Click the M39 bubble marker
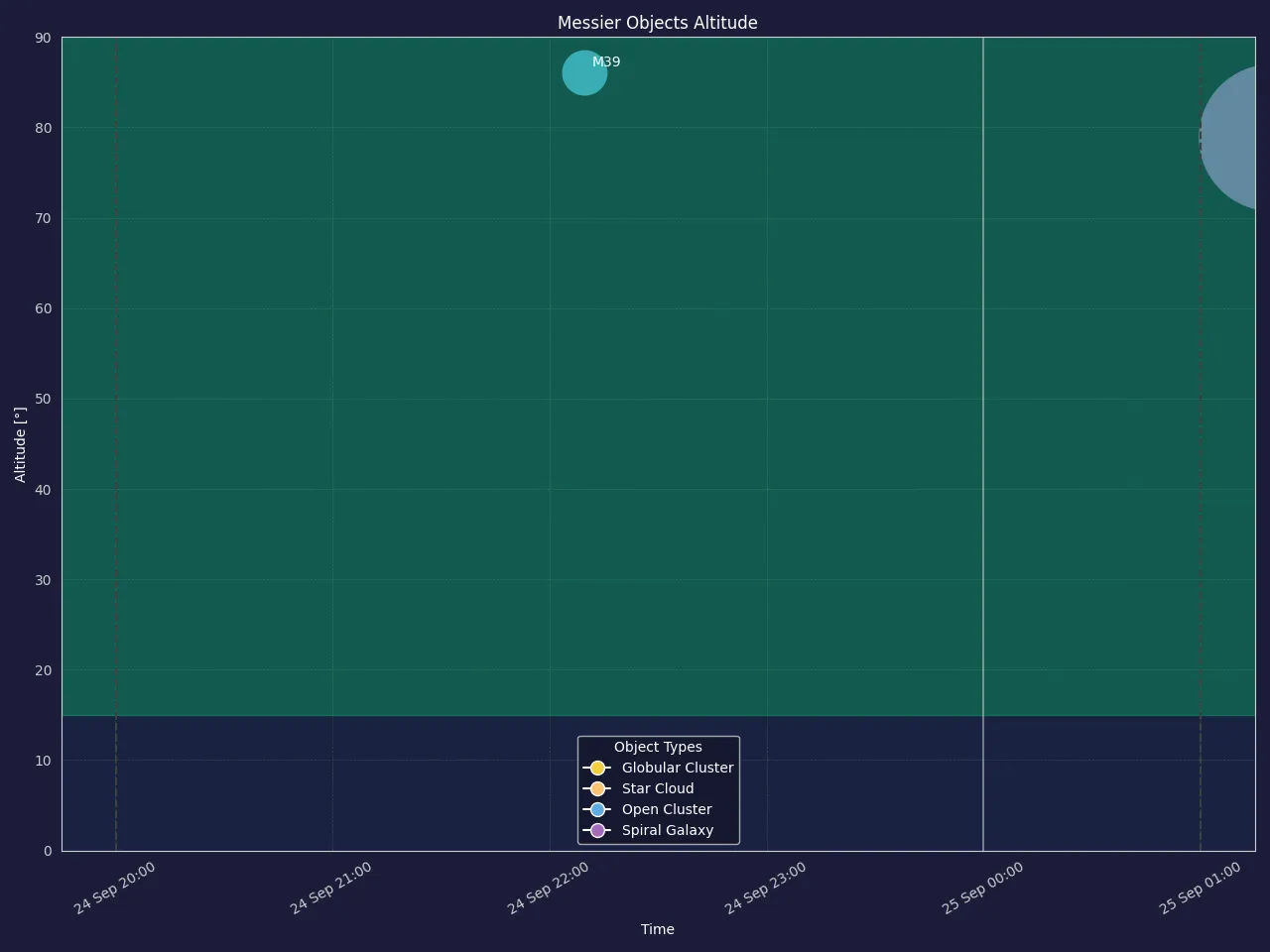 tap(584, 73)
